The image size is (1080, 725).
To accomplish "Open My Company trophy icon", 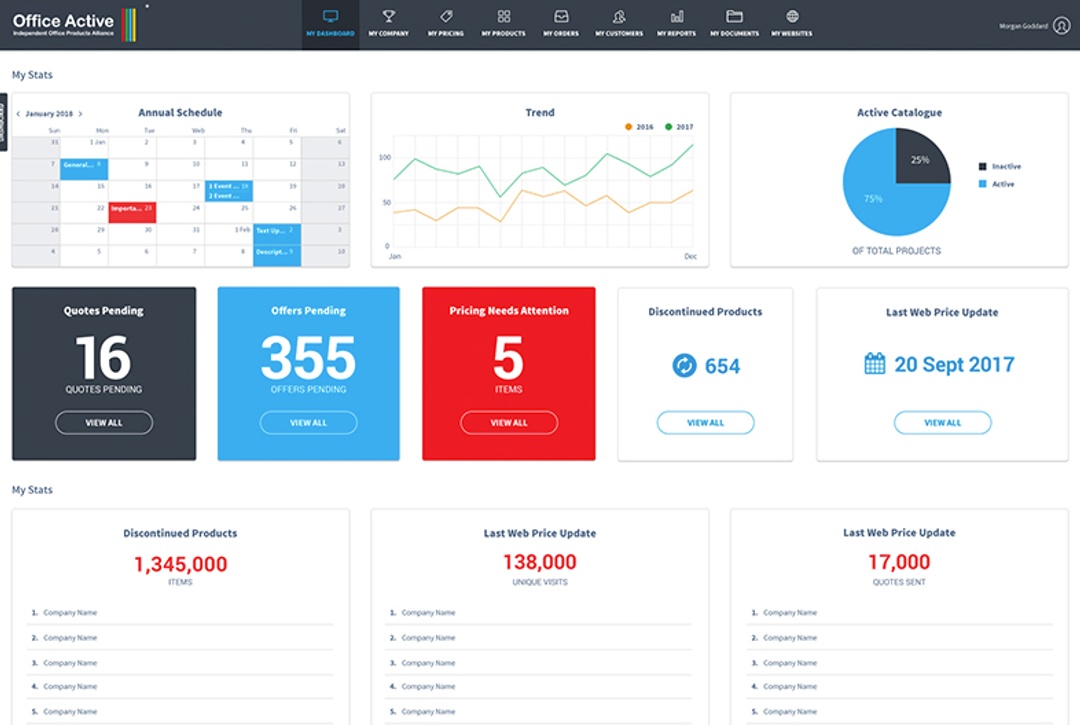I will pyautogui.click(x=388, y=17).
